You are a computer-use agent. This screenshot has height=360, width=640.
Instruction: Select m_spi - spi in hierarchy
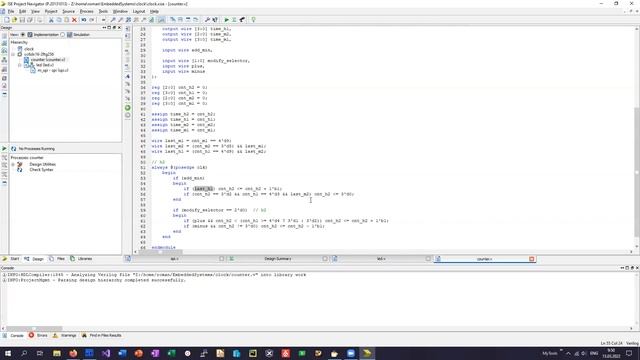(53, 70)
